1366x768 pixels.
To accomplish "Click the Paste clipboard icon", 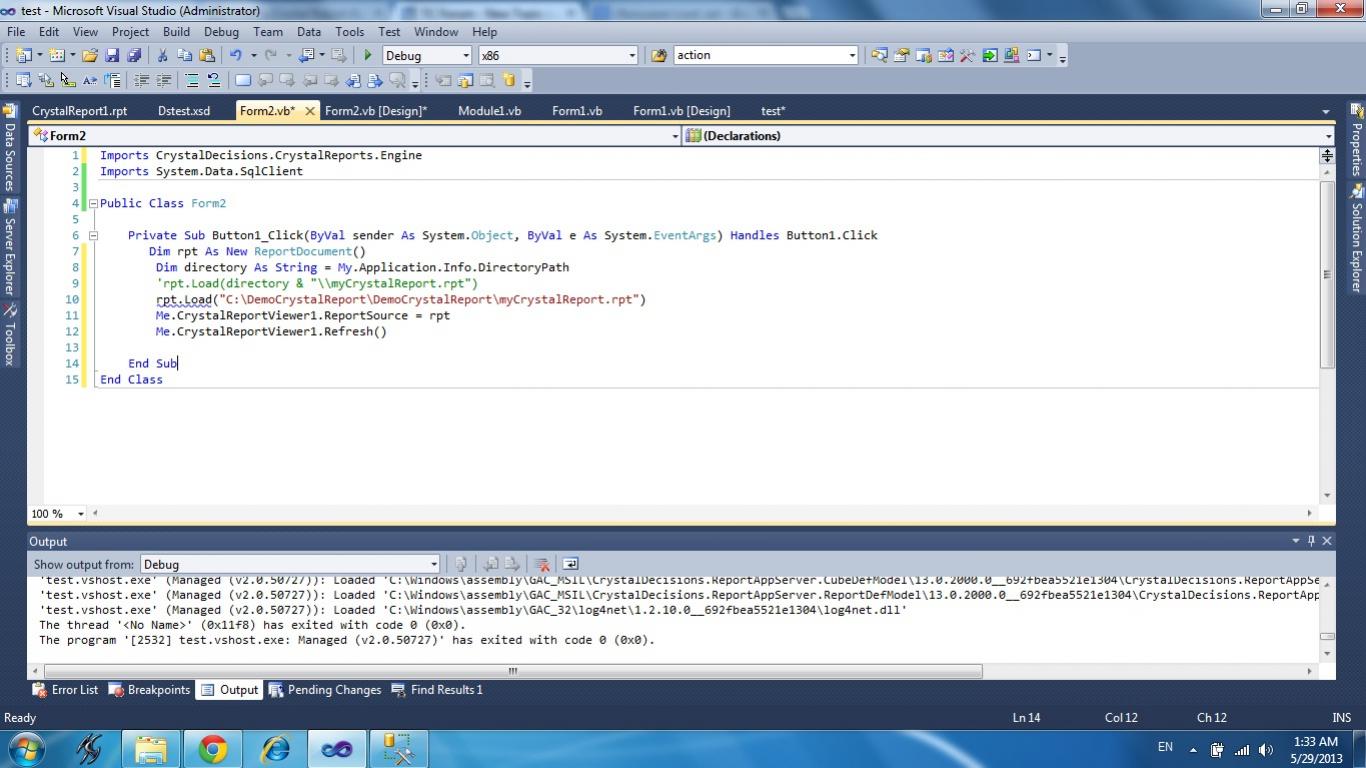I will pos(207,55).
